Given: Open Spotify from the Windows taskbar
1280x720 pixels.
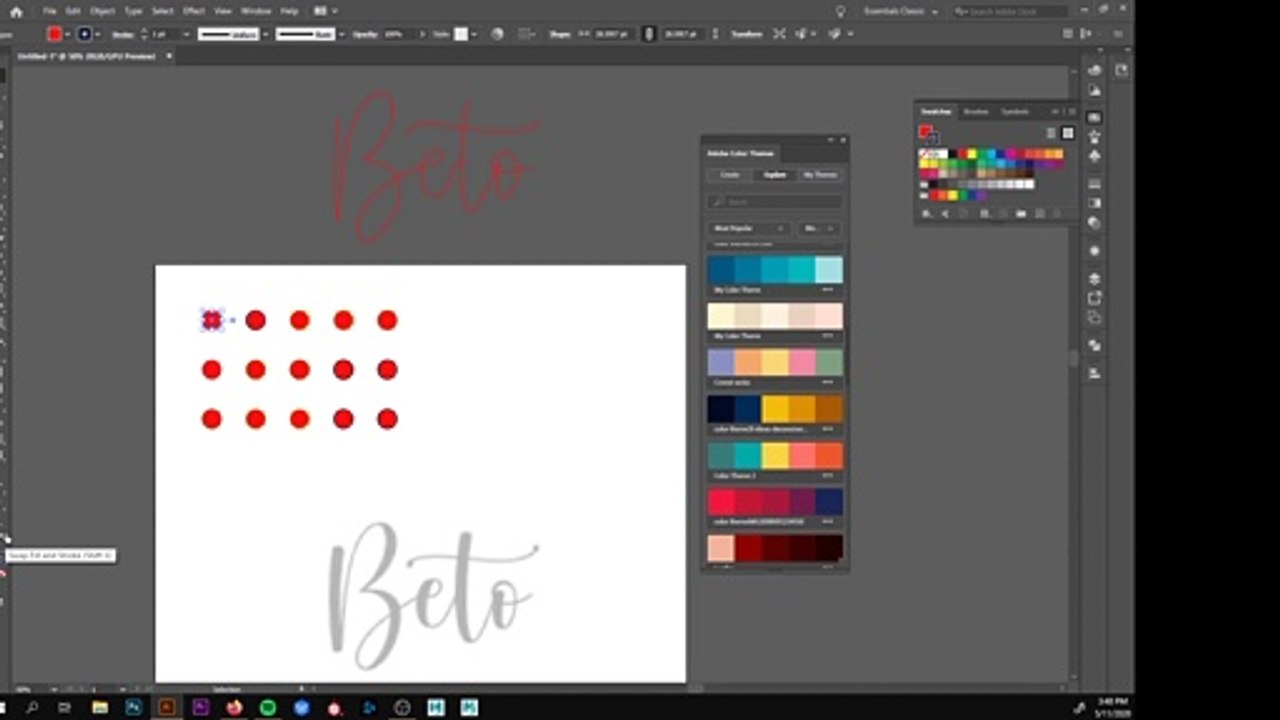Looking at the screenshot, I should coord(268,707).
